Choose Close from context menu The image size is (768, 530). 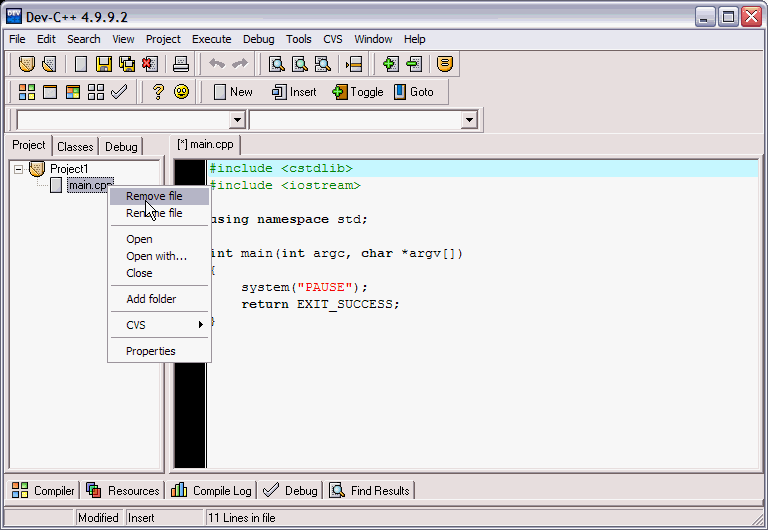coord(160,273)
